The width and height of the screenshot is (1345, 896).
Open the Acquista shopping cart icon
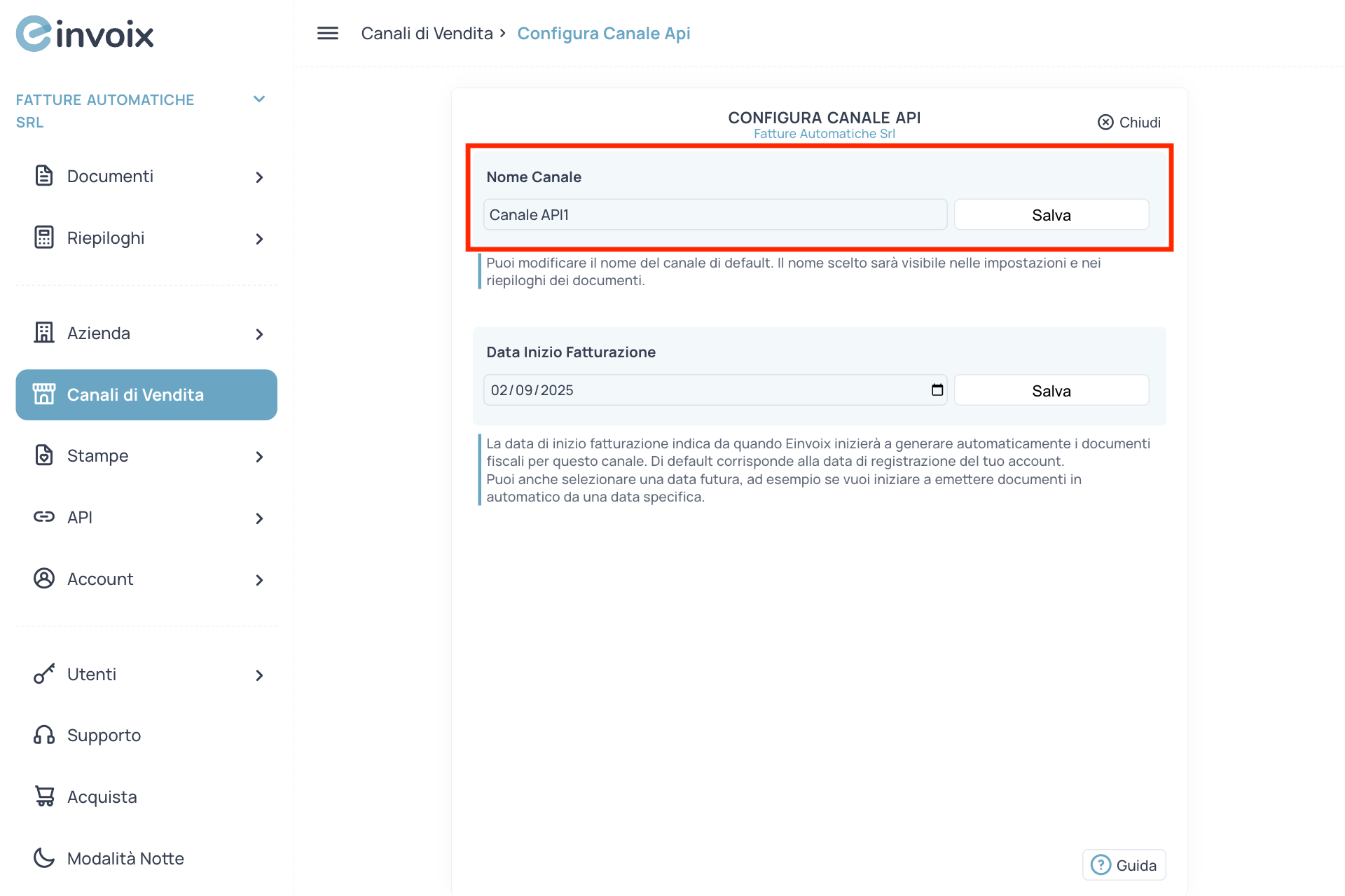point(43,796)
